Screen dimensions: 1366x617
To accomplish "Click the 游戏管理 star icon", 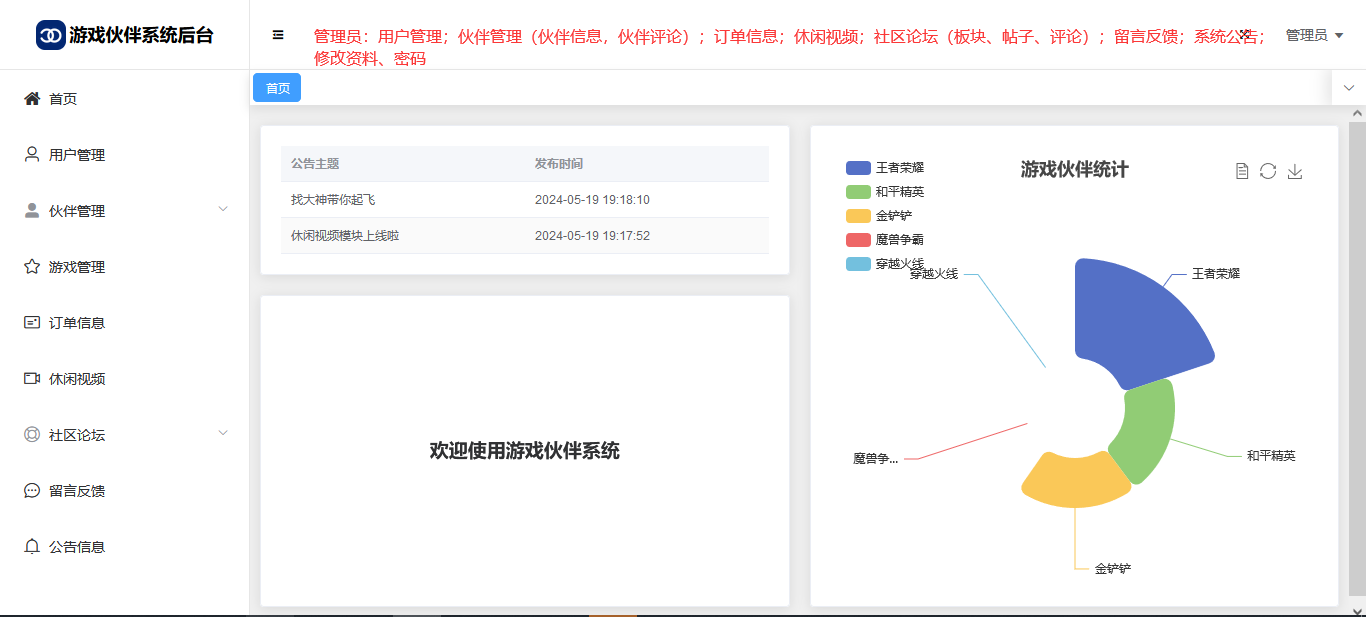I will [x=32, y=267].
